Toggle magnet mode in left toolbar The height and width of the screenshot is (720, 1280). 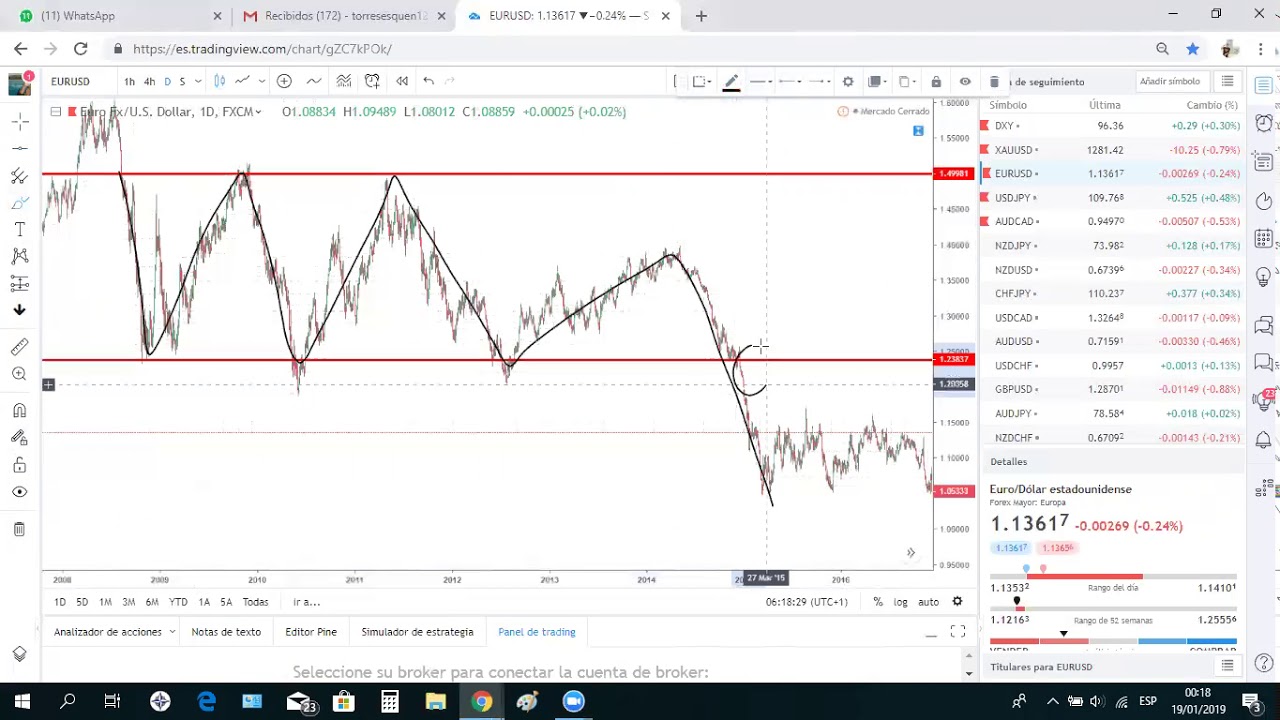(x=19, y=410)
